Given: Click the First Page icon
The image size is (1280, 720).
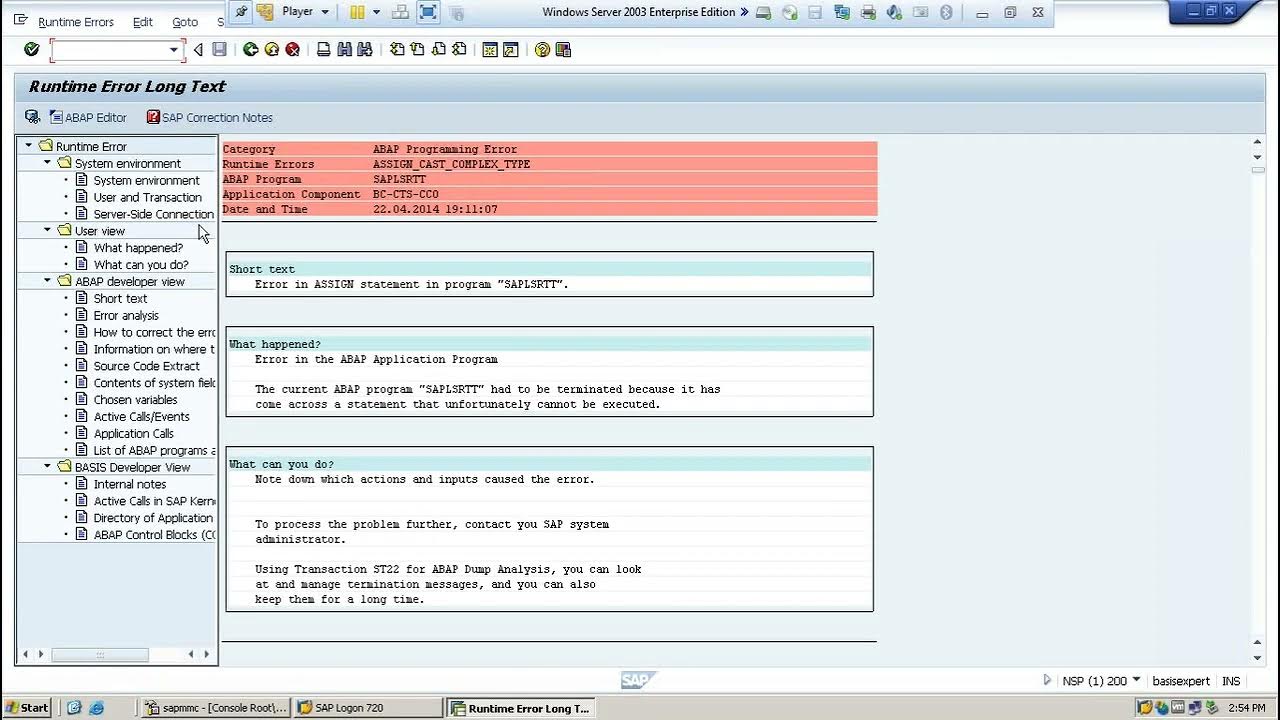Looking at the screenshot, I should tap(397, 49).
